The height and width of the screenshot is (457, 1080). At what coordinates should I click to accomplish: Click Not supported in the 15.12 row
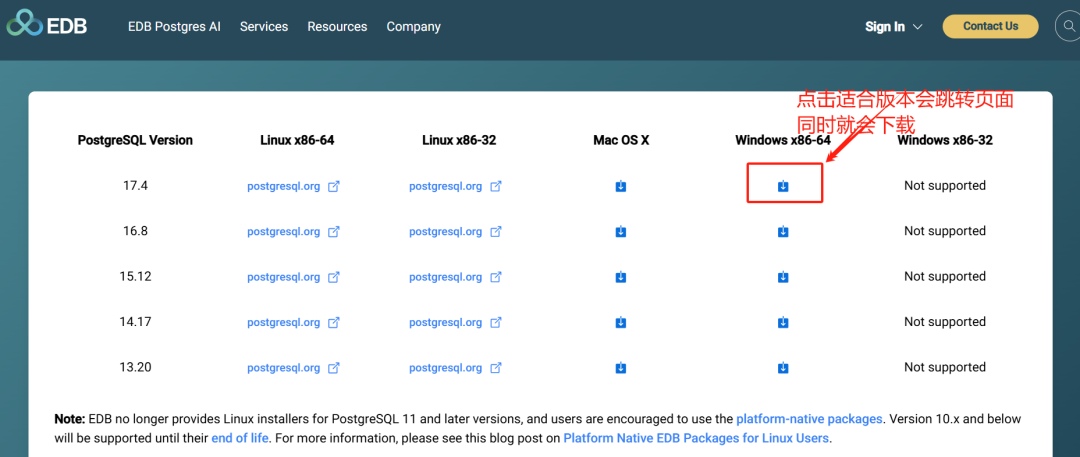(945, 277)
